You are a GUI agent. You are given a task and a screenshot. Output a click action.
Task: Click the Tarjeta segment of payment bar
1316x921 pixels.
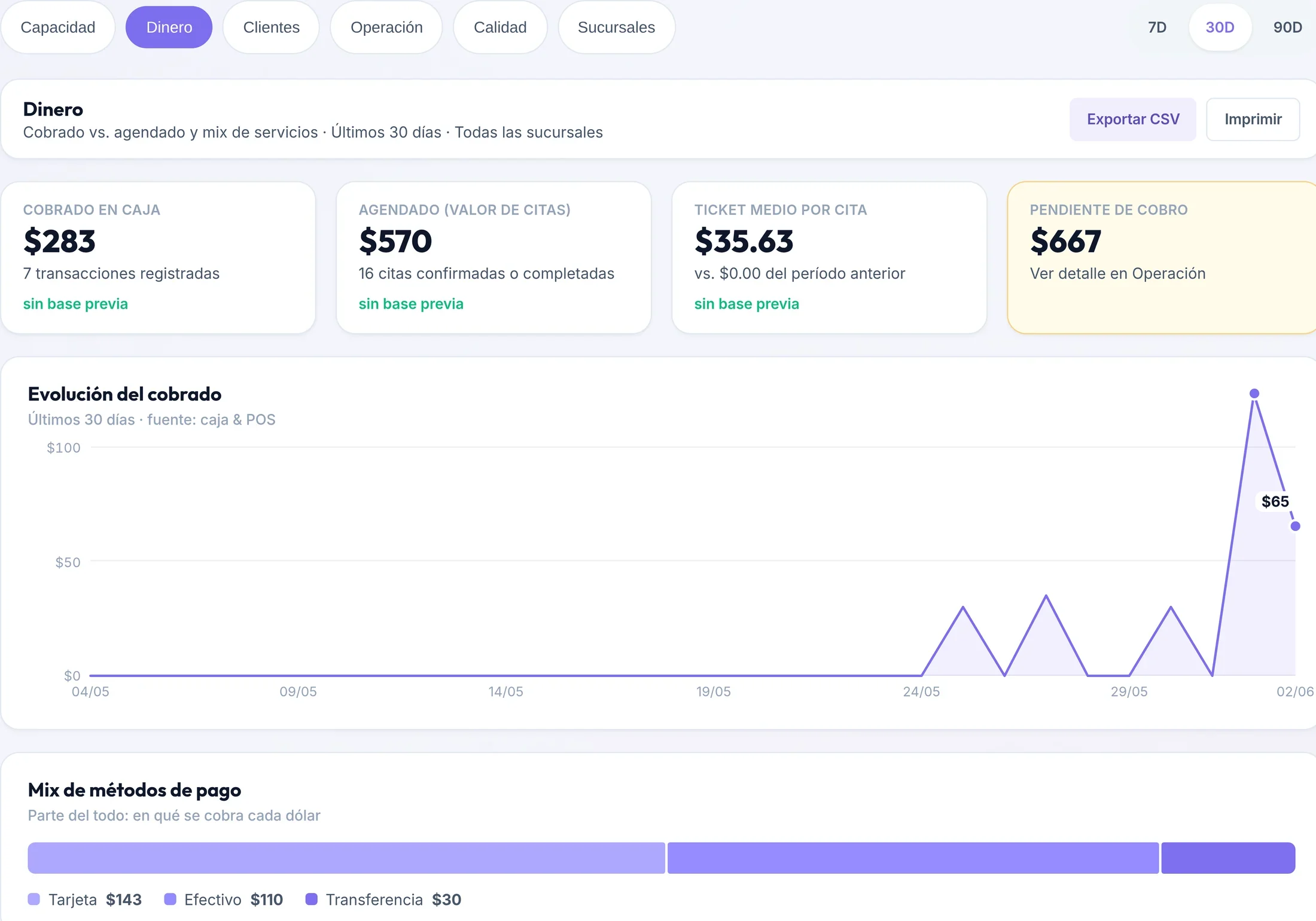(346, 858)
